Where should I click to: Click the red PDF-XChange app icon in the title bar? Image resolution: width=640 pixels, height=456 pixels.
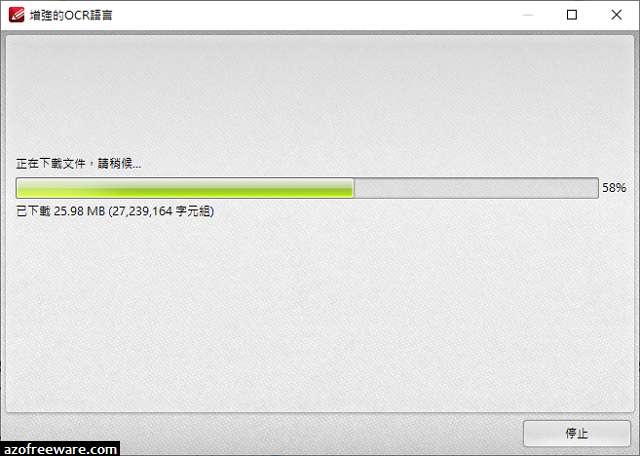16,15
